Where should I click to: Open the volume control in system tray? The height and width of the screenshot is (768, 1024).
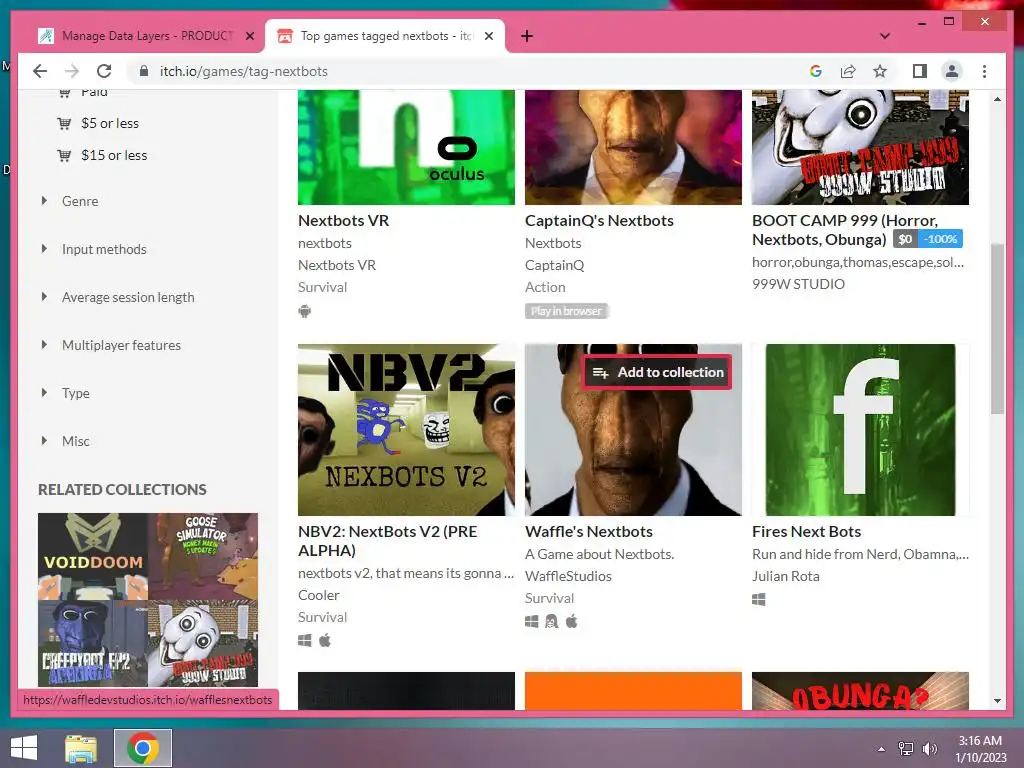click(930, 748)
